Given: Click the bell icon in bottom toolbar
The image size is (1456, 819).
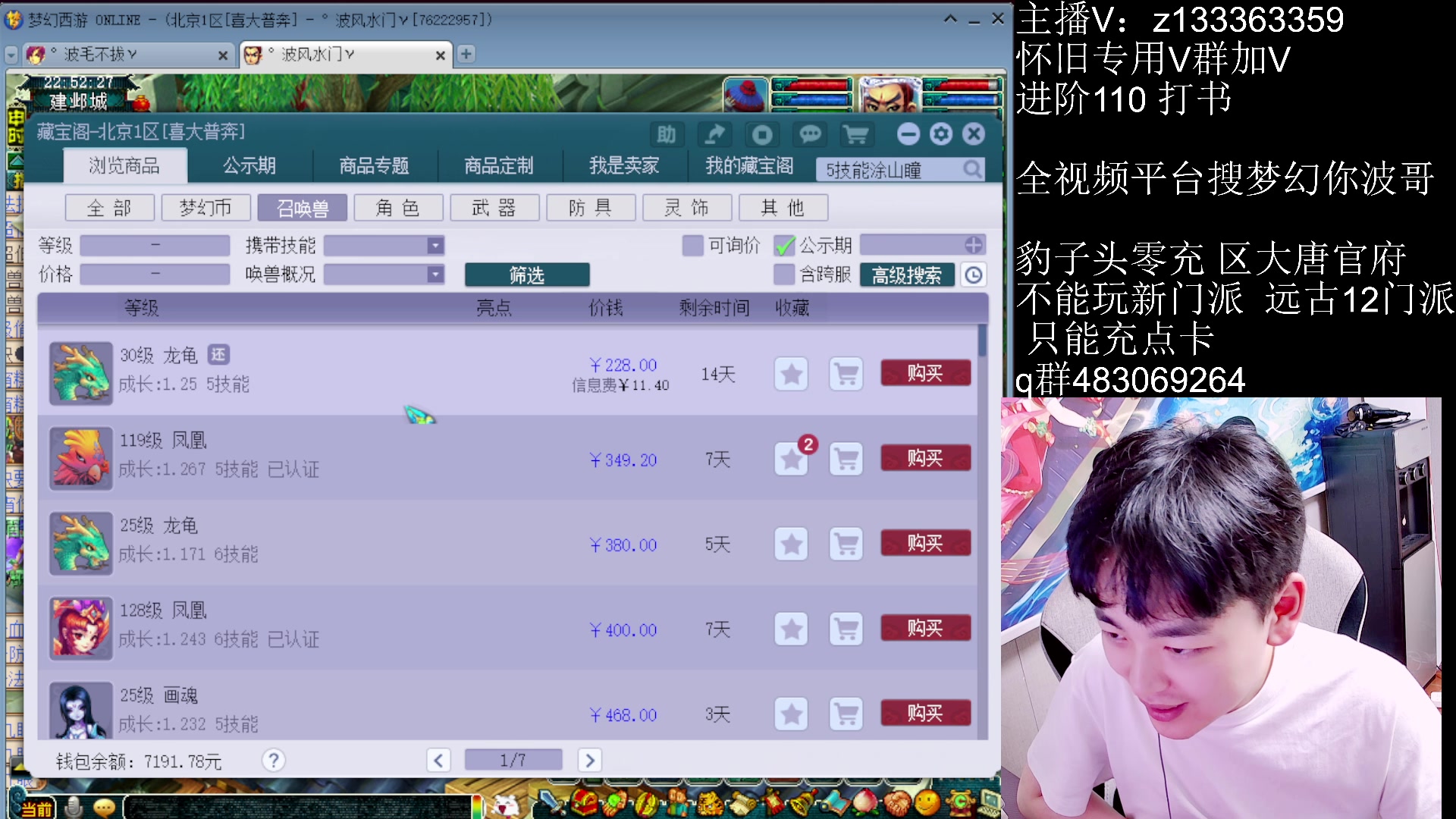Looking at the screenshot, I should [802, 802].
